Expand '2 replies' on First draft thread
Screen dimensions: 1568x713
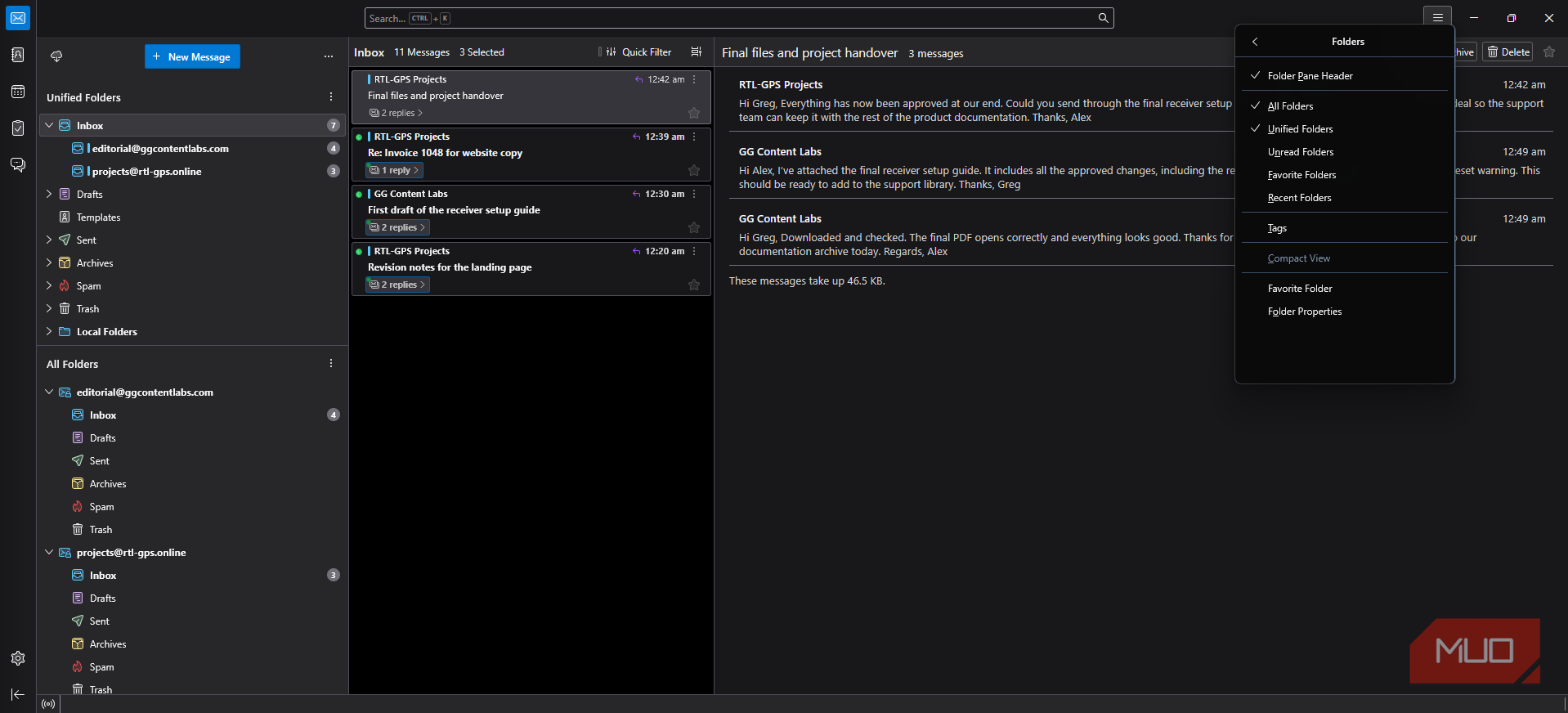pos(397,227)
